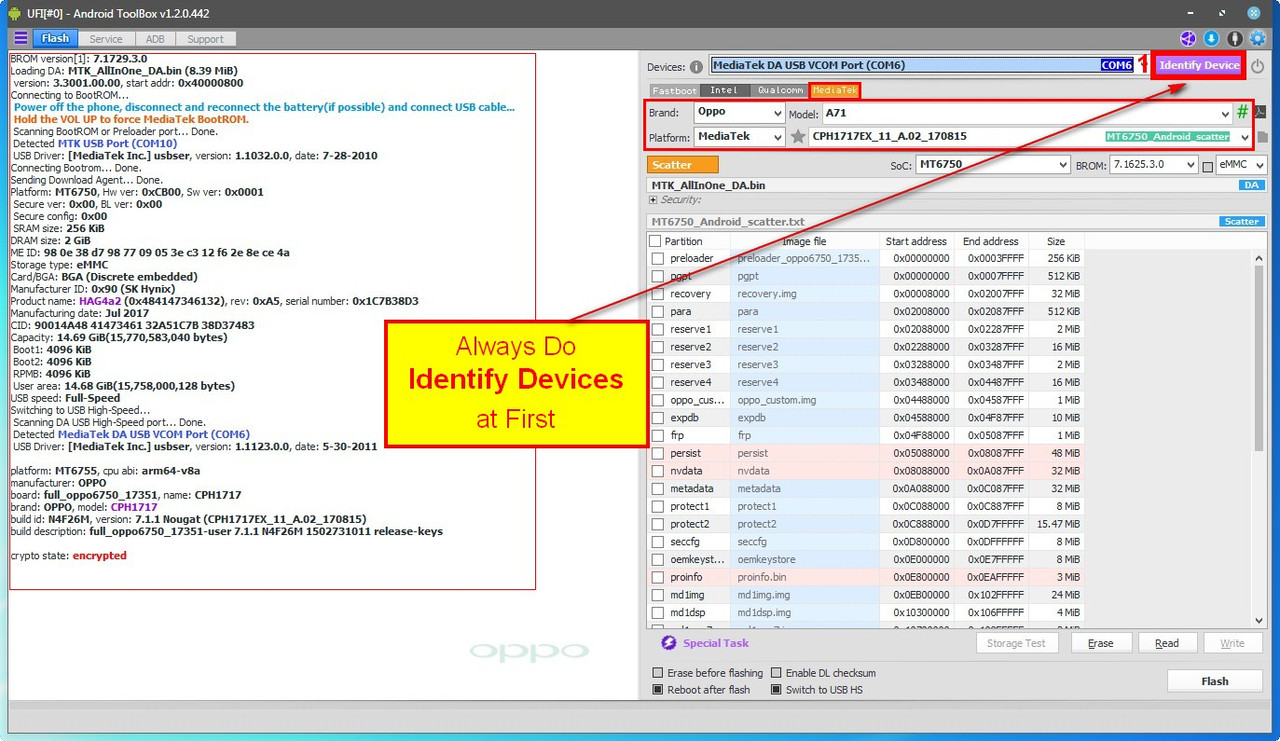Click the Image file column header

click(x=803, y=241)
